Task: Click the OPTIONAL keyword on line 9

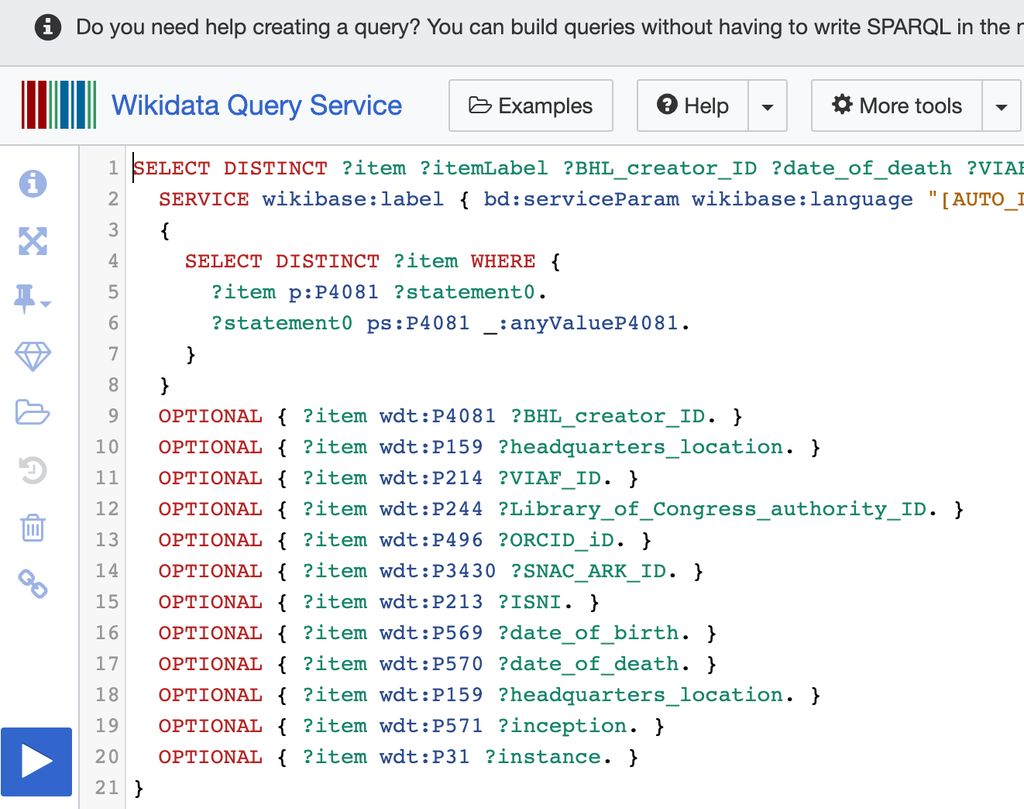Action: pyautogui.click(x=210, y=416)
